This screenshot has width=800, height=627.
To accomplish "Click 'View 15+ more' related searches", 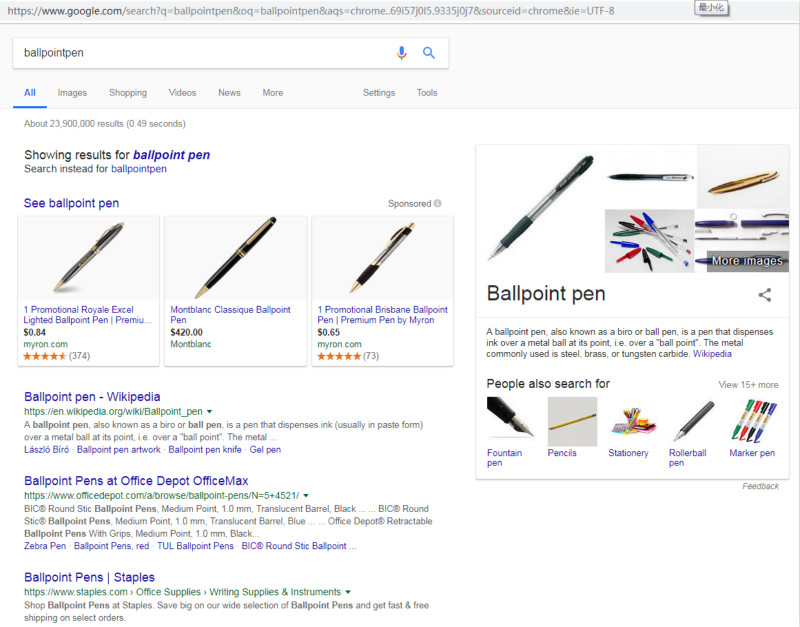I will pos(748,385).
